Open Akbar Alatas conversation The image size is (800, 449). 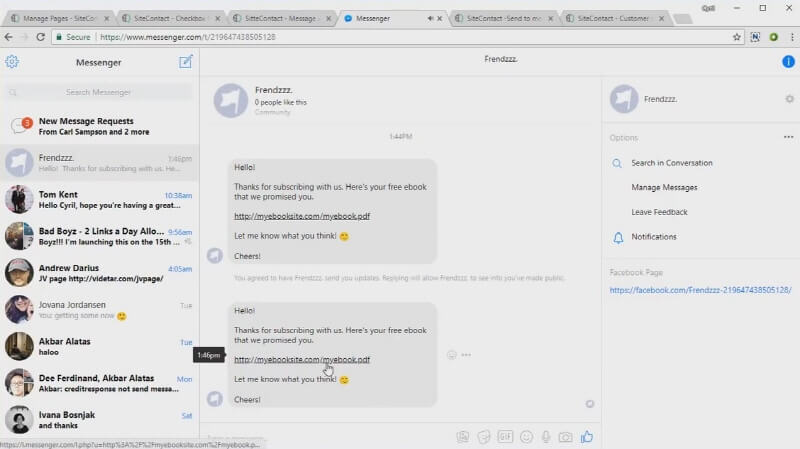pyautogui.click(x=99, y=346)
